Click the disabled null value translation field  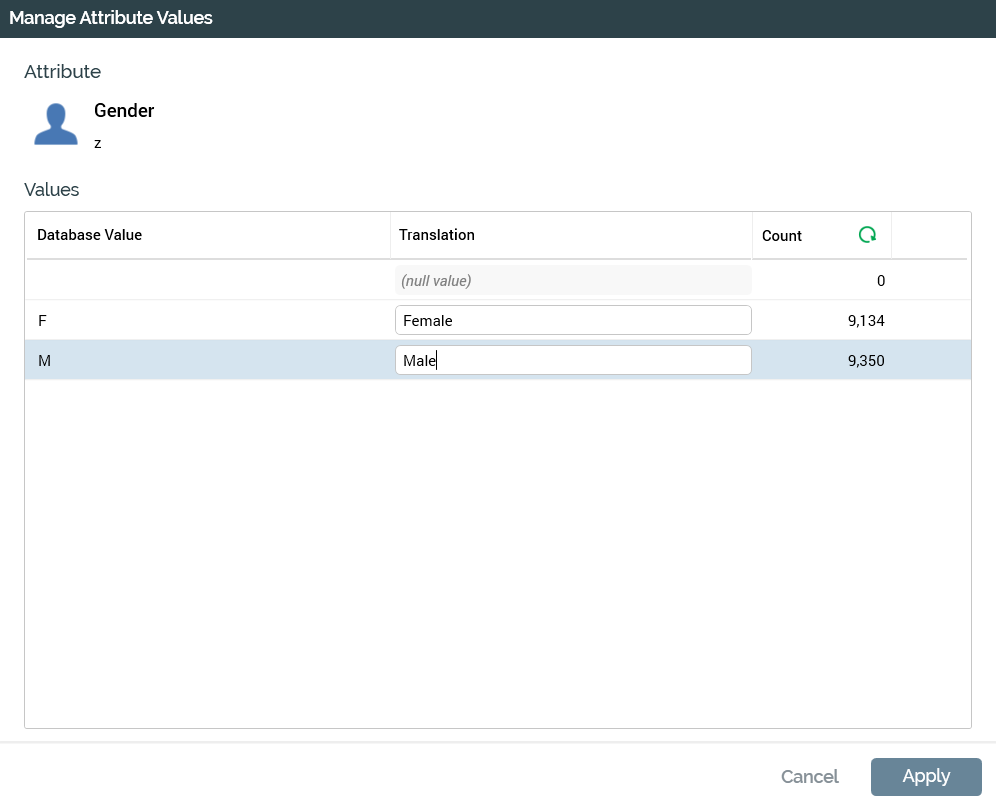[x=573, y=281]
